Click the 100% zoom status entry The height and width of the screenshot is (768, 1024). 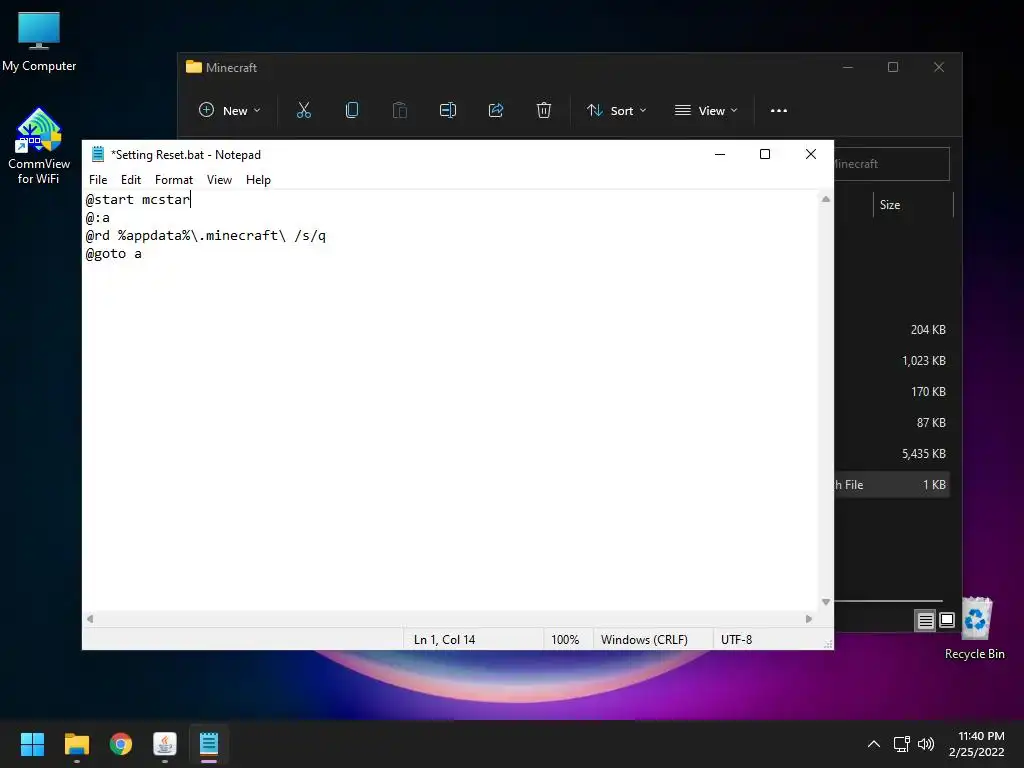pos(565,639)
